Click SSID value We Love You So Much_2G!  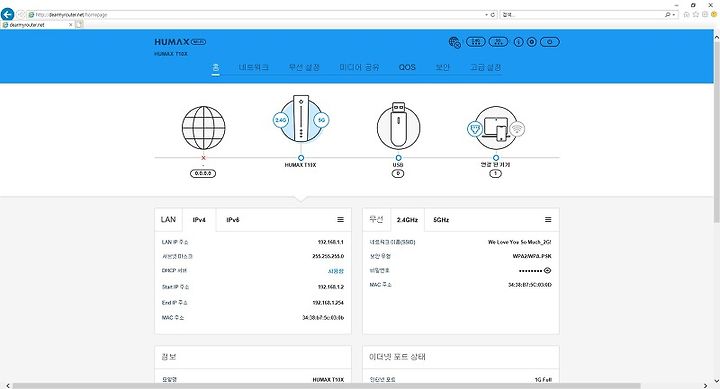coord(519,242)
